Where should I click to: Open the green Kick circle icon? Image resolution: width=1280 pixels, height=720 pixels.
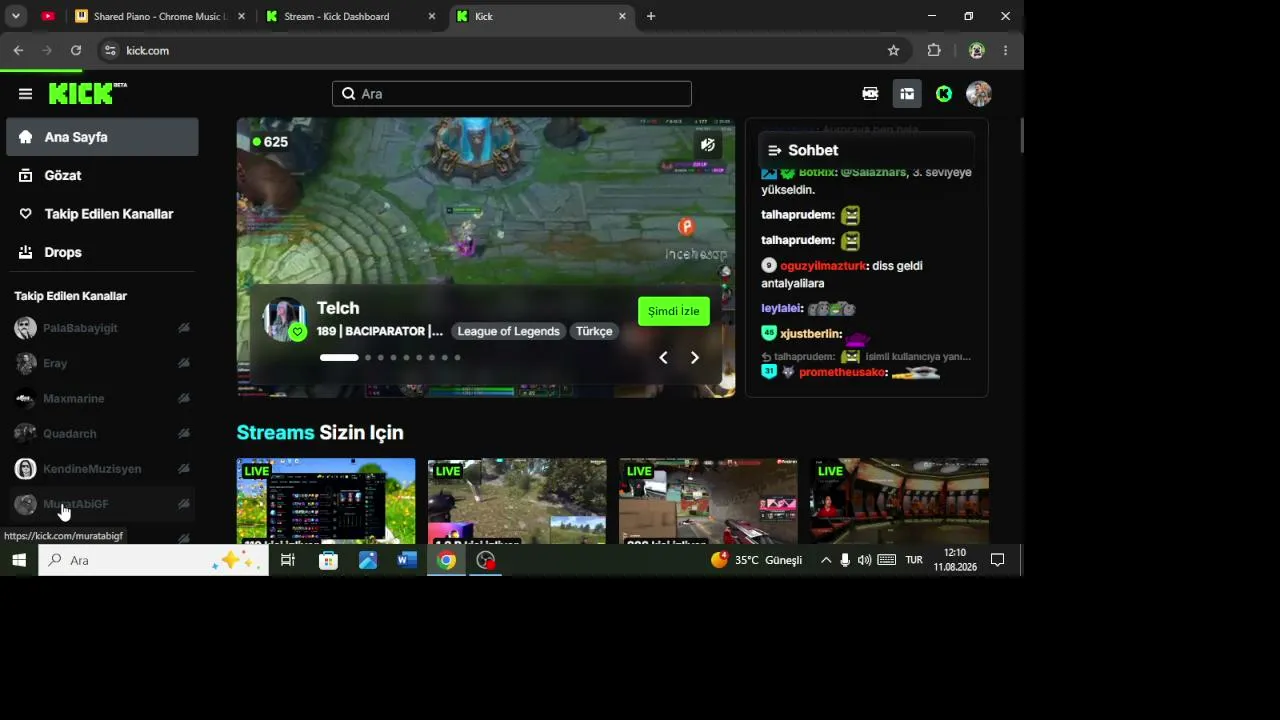click(944, 94)
